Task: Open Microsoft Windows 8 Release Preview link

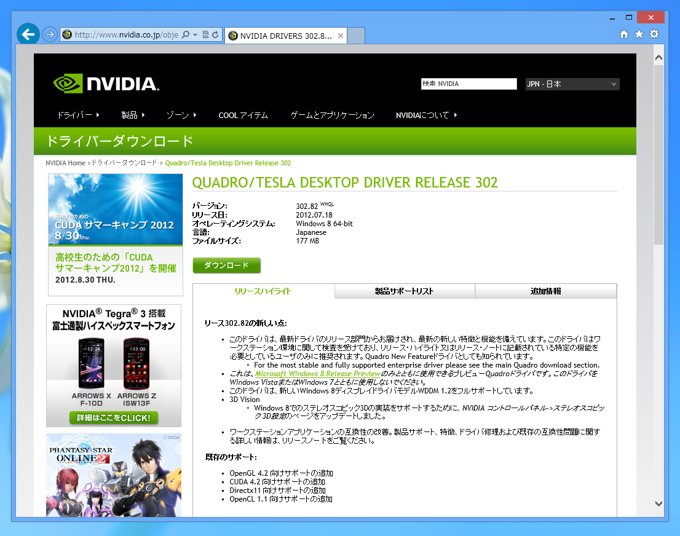Action: (x=317, y=373)
